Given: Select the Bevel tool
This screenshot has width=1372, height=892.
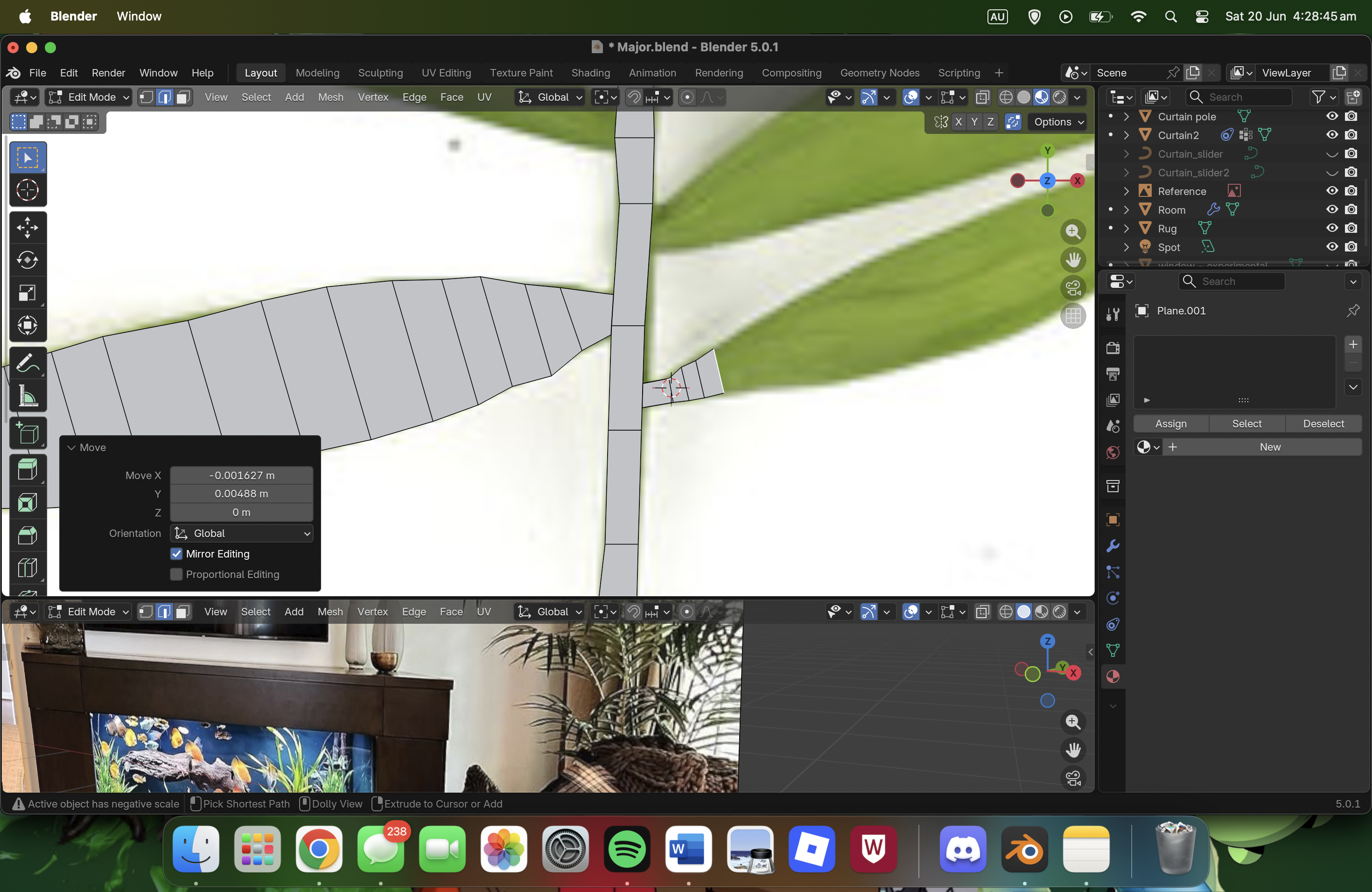Looking at the screenshot, I should coord(28,535).
